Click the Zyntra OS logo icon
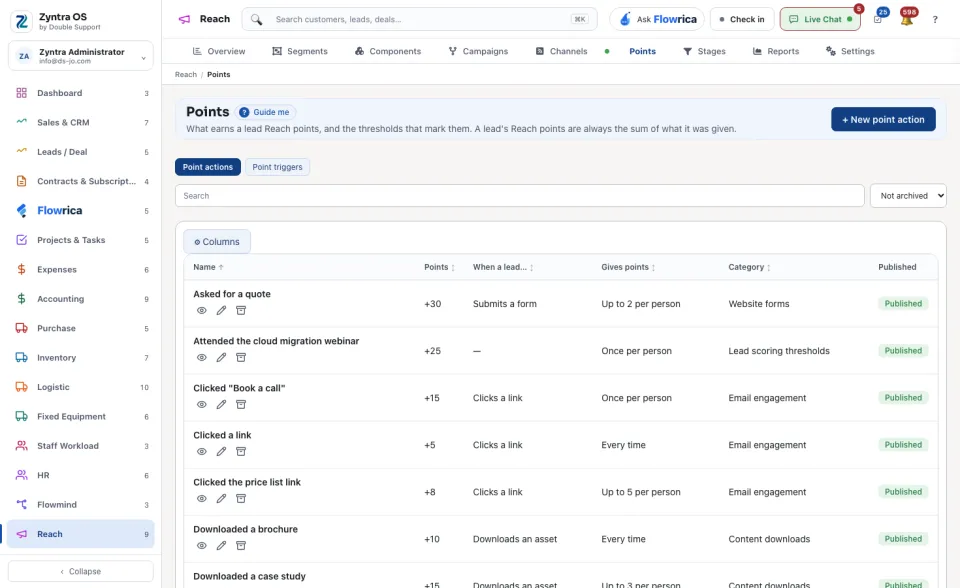Screen dimensions: 960x588 tap(21, 21)
